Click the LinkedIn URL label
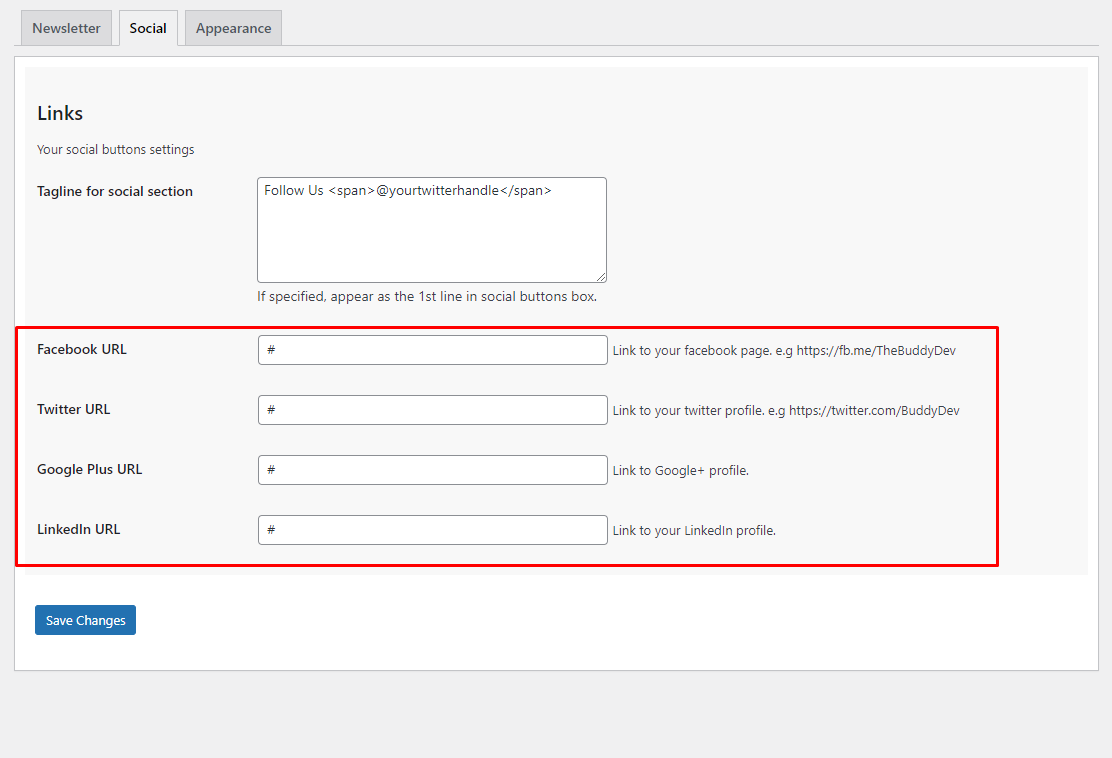The image size is (1112, 758). [x=78, y=529]
